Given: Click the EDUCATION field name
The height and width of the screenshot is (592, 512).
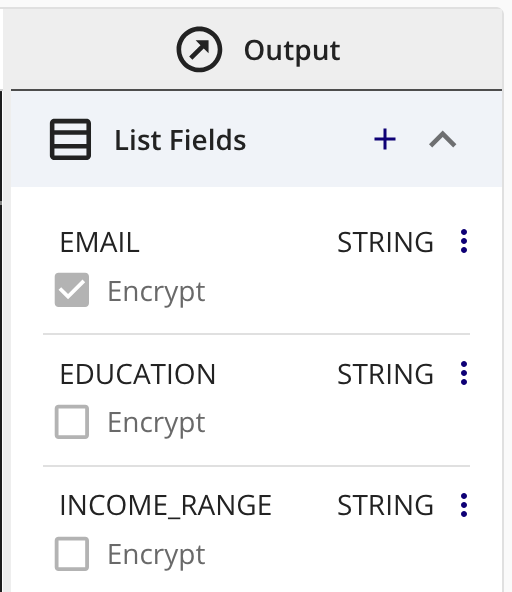Looking at the screenshot, I should point(138,374).
